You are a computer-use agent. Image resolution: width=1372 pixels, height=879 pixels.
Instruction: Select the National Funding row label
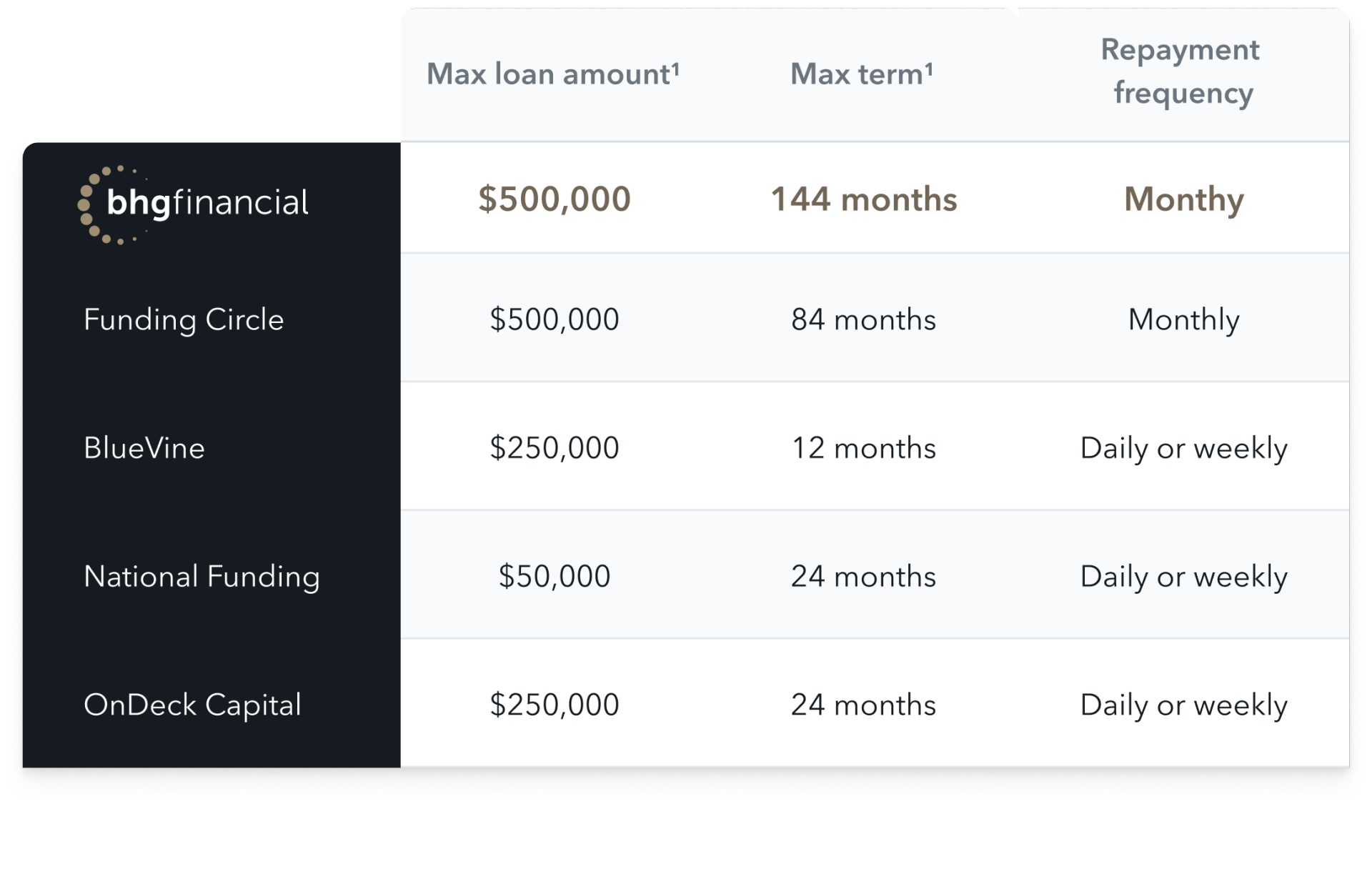202,577
